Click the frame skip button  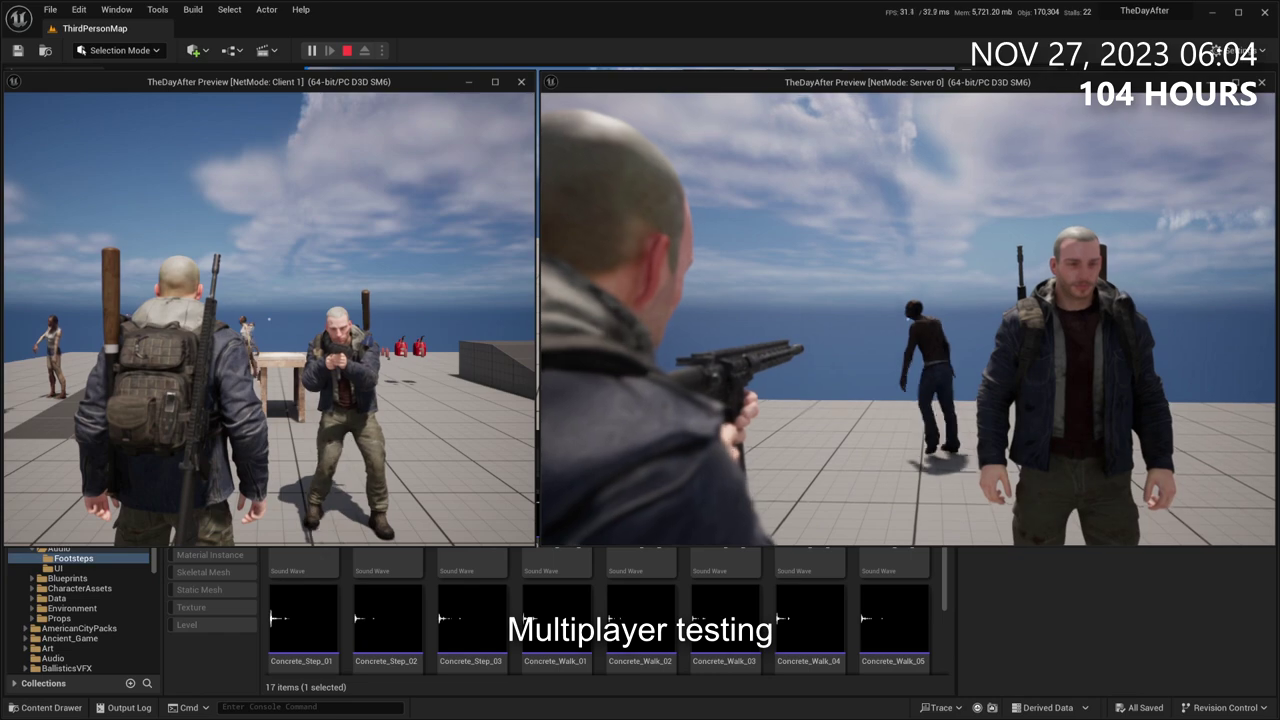[330, 50]
